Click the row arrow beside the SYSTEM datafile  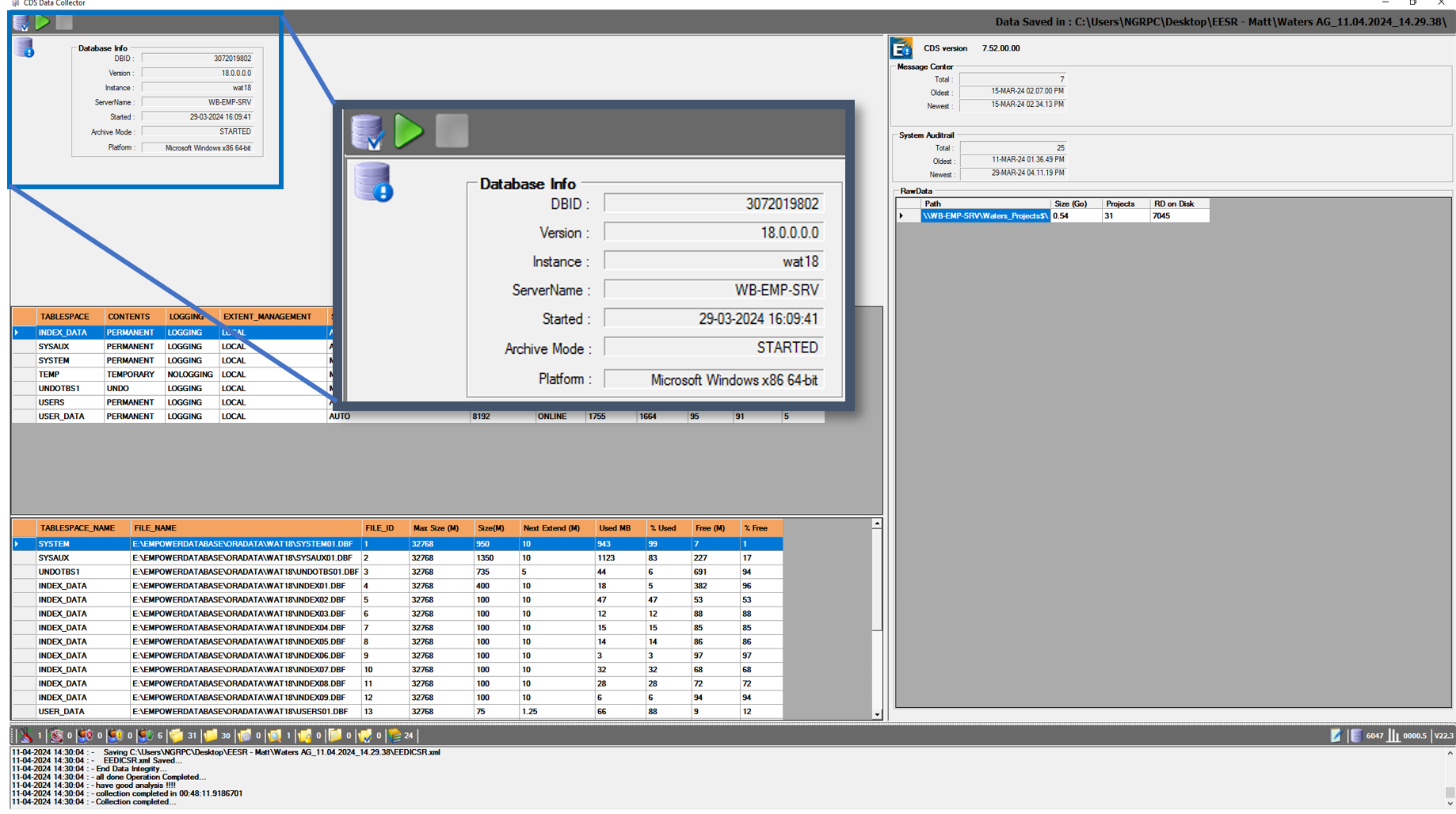point(17,544)
